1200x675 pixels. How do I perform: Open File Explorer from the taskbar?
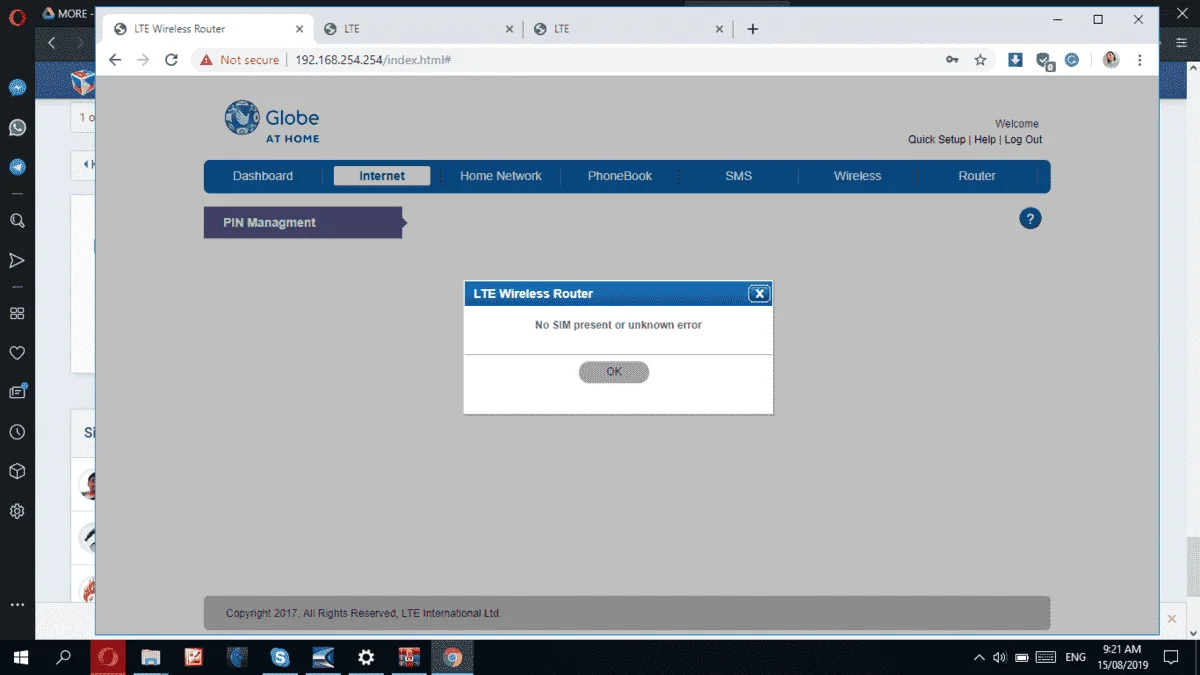point(151,657)
